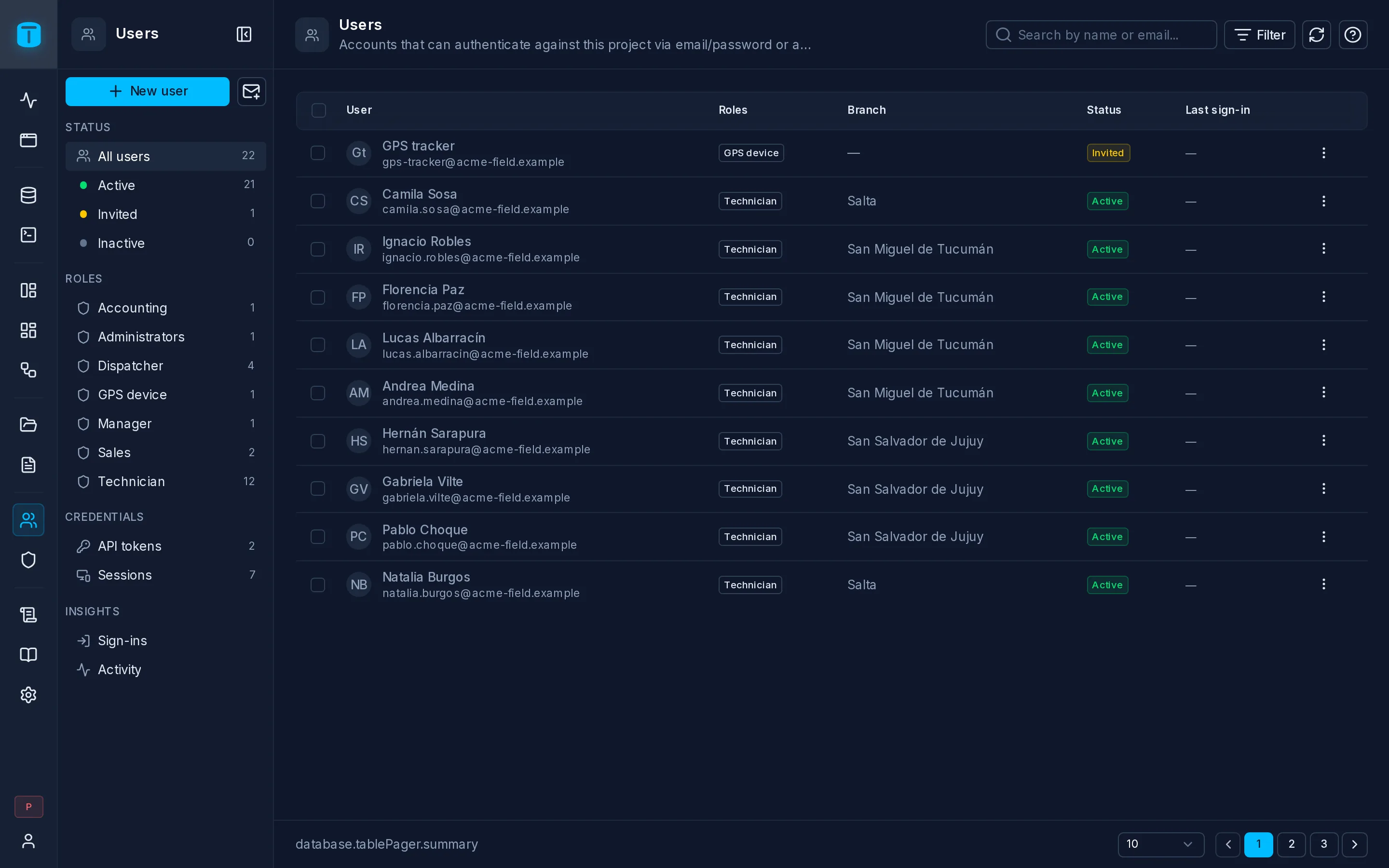This screenshot has height=868, width=1389.
Task: Open row actions menu for Hernán Sarapura
Action: [x=1323, y=440]
